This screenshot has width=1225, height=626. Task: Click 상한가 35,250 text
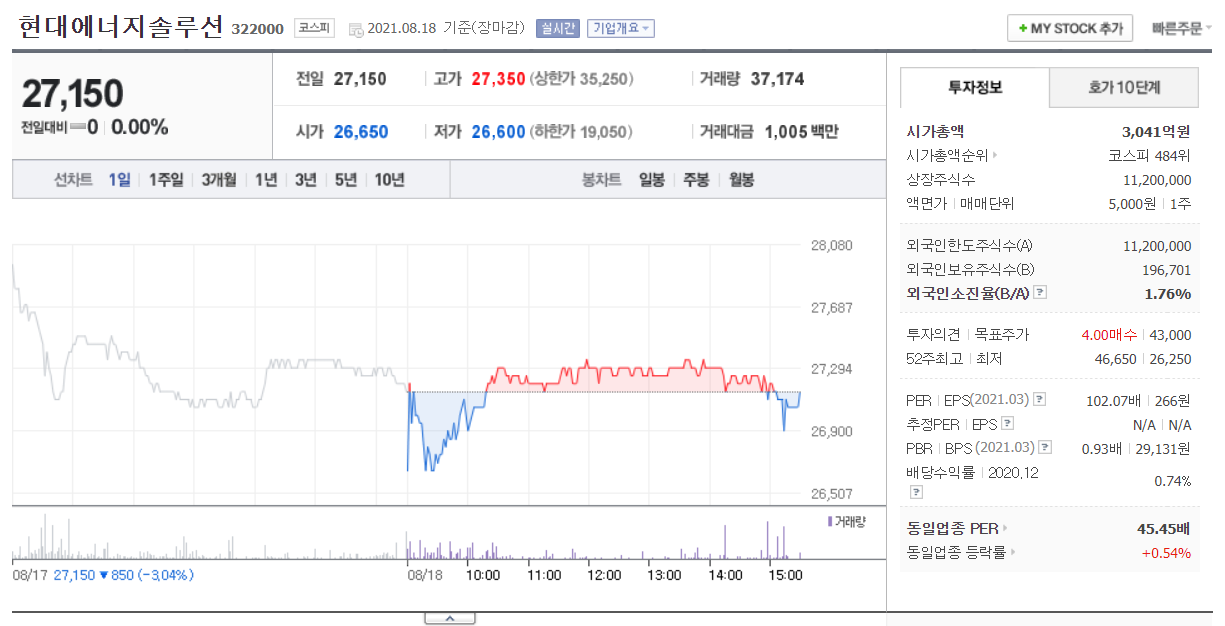point(583,79)
